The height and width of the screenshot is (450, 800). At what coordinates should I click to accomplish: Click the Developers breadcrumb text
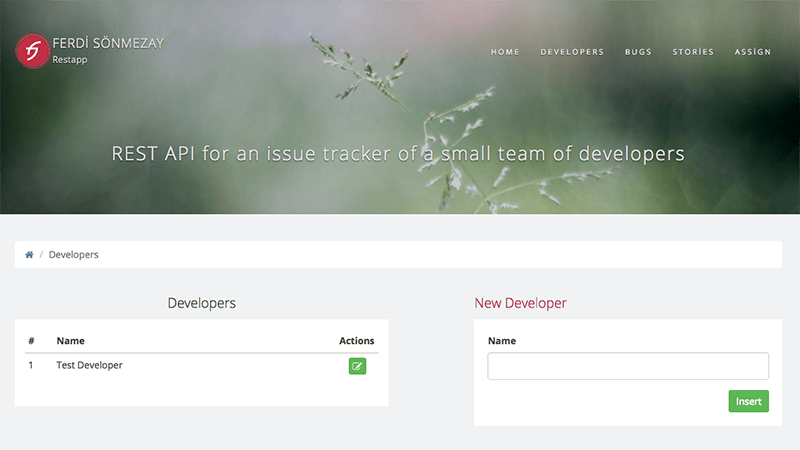73,255
